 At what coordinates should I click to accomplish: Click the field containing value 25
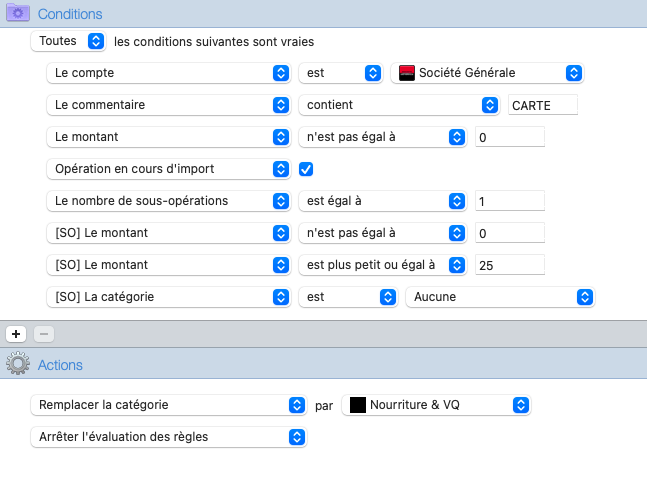click(510, 265)
